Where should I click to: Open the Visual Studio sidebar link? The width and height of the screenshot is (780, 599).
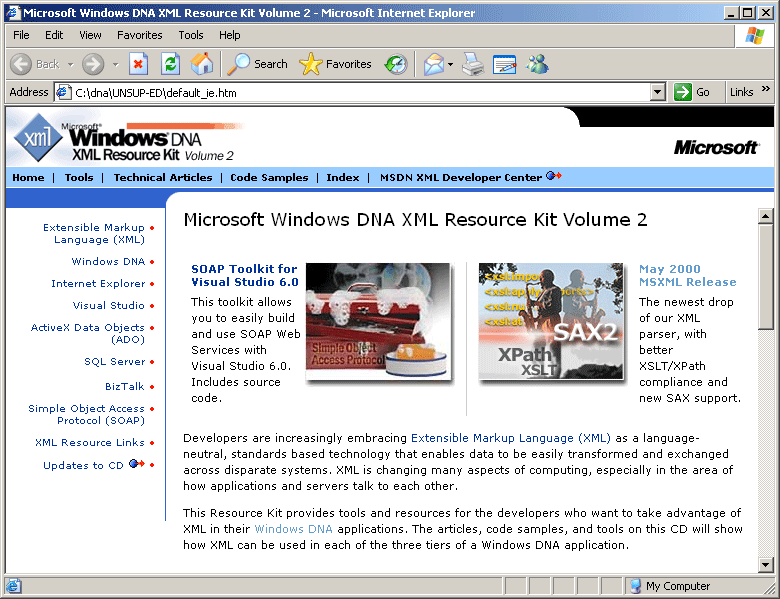click(109, 305)
